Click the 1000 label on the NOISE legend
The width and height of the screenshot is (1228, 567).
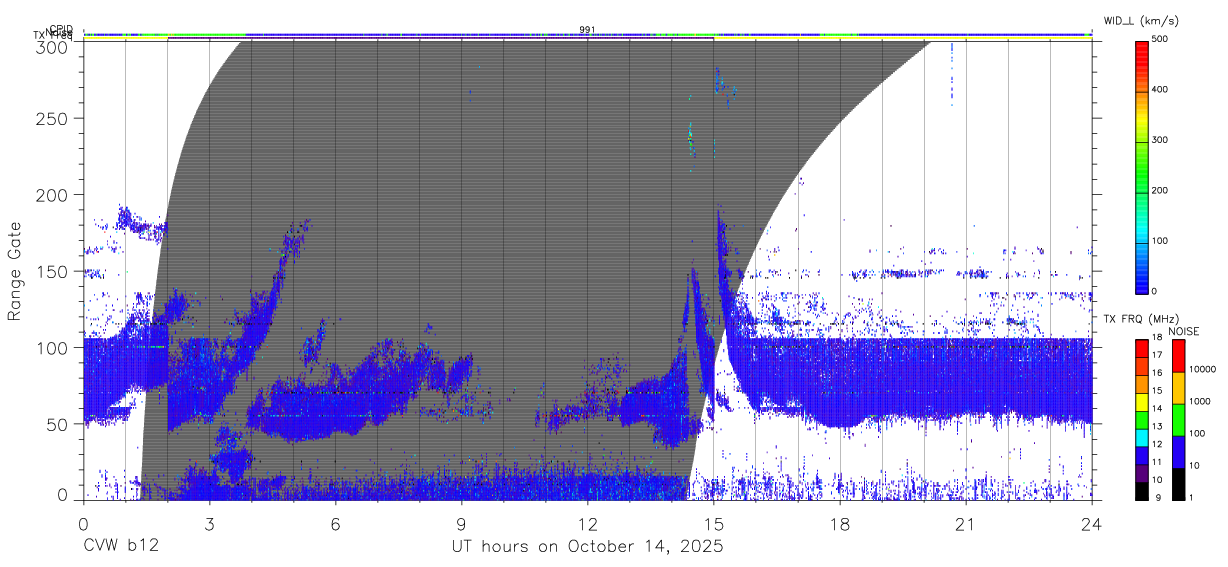coord(1200,402)
